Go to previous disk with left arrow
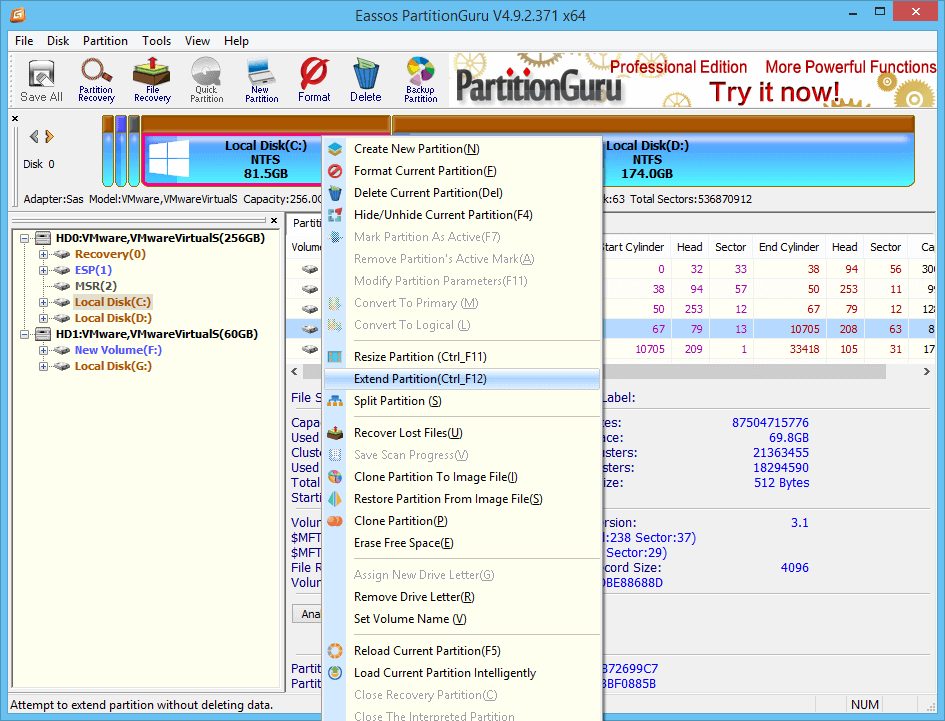Image resolution: width=945 pixels, height=721 pixels. tap(34, 137)
